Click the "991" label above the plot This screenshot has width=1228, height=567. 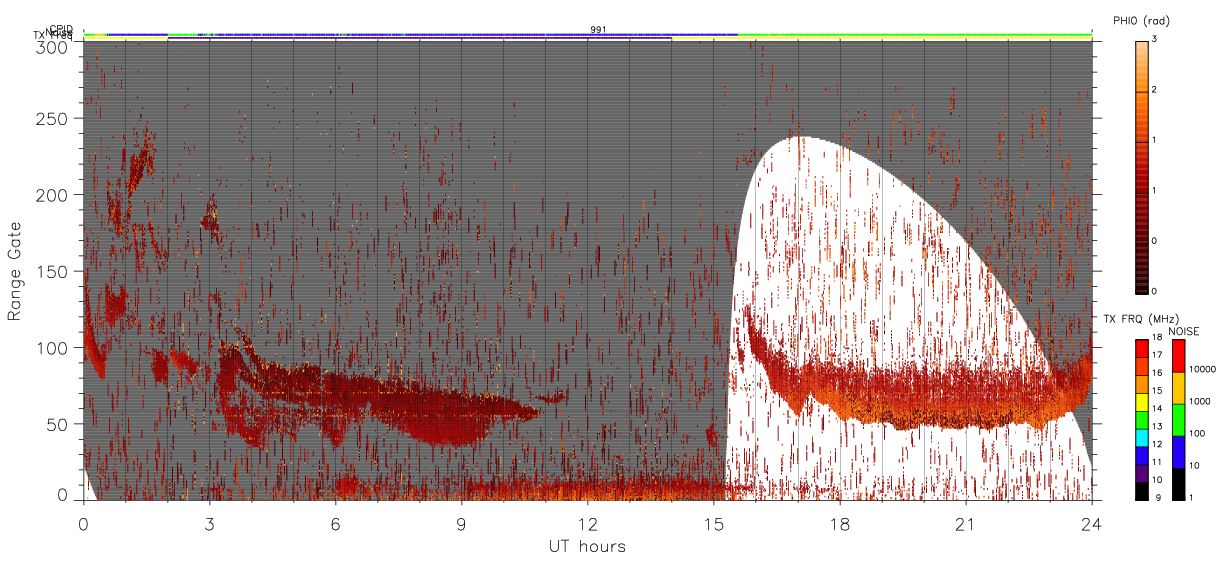598,30
